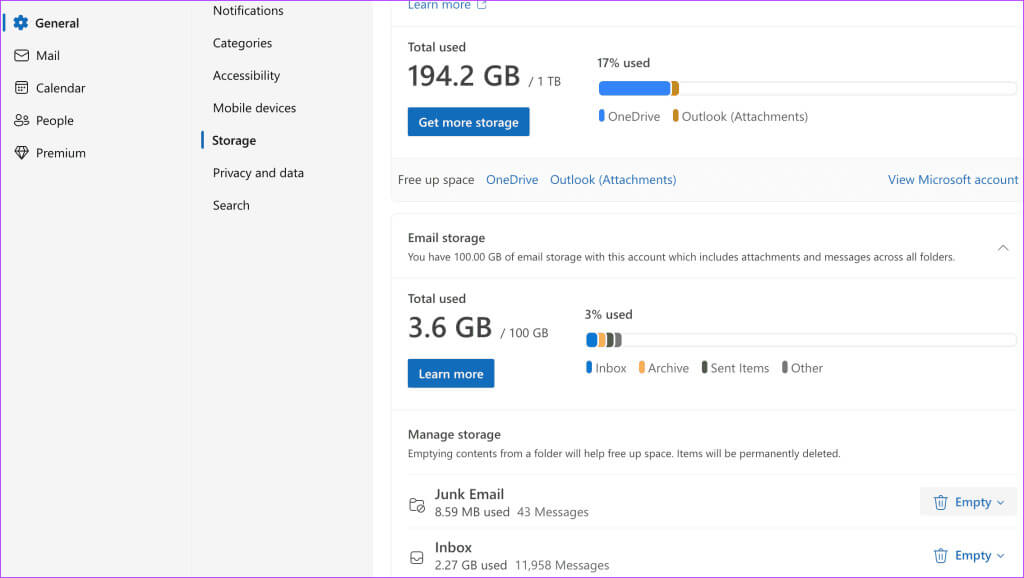Open the OneDrive free up space link
This screenshot has width=1024, height=578.
(x=512, y=180)
